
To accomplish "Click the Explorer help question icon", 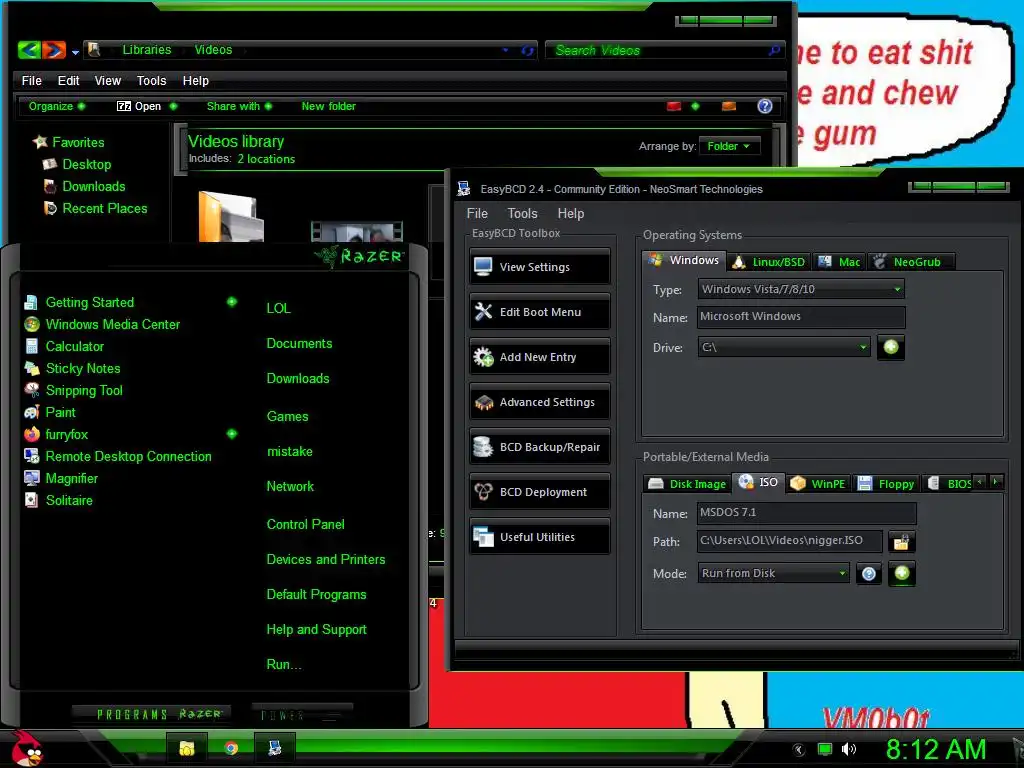I will (765, 106).
